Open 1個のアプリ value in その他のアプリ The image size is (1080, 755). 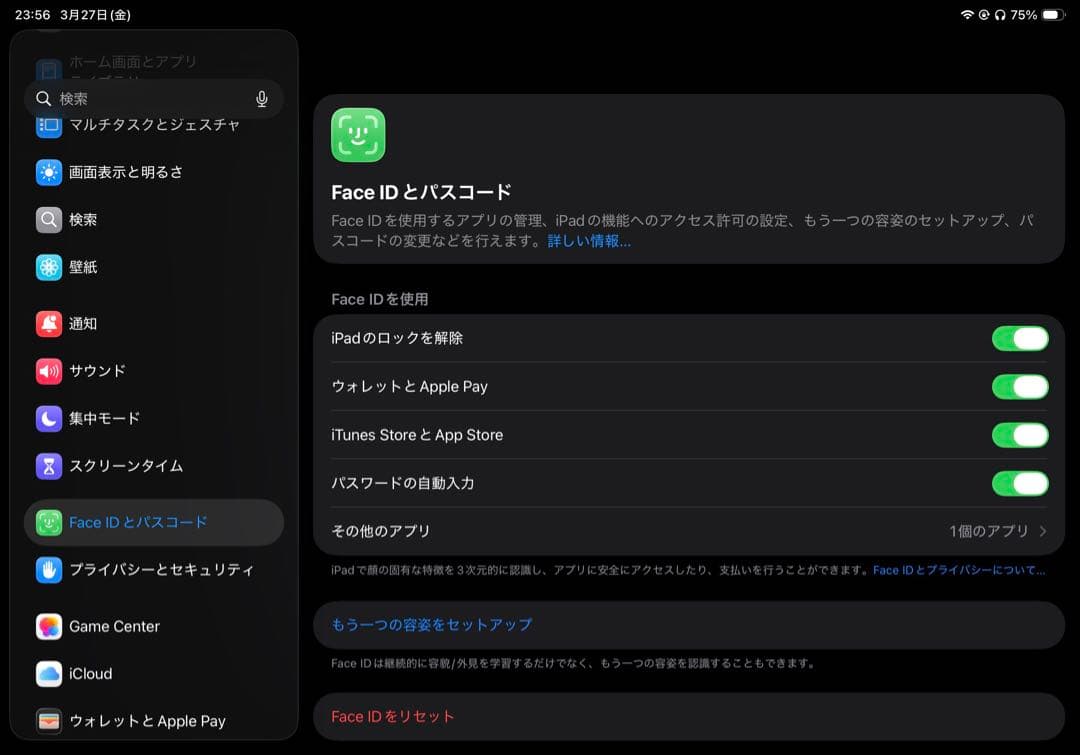tap(988, 531)
